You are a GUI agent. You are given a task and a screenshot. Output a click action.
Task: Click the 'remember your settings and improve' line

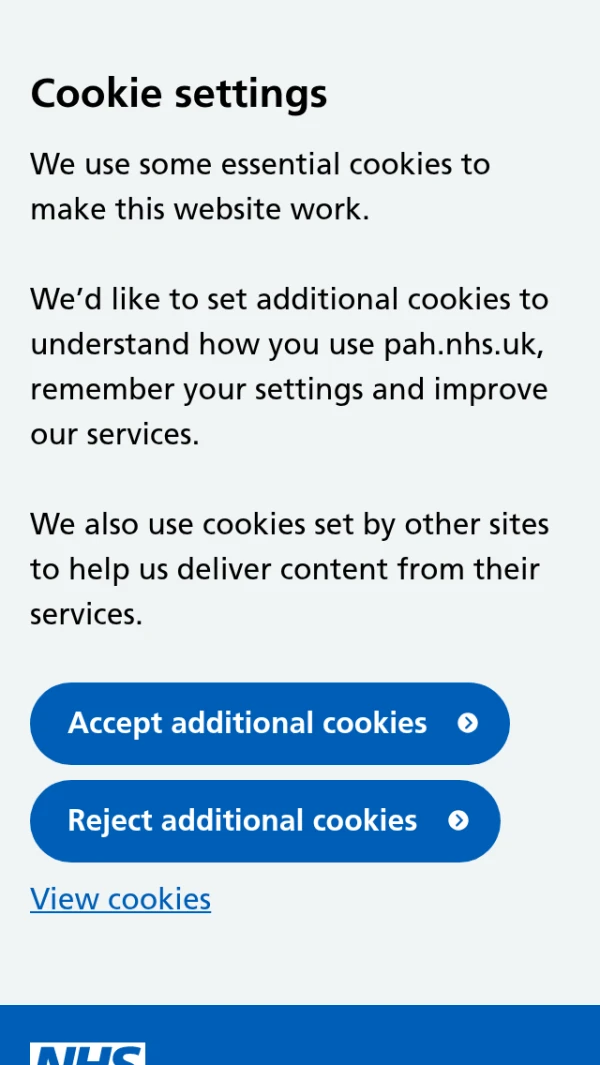point(289,389)
